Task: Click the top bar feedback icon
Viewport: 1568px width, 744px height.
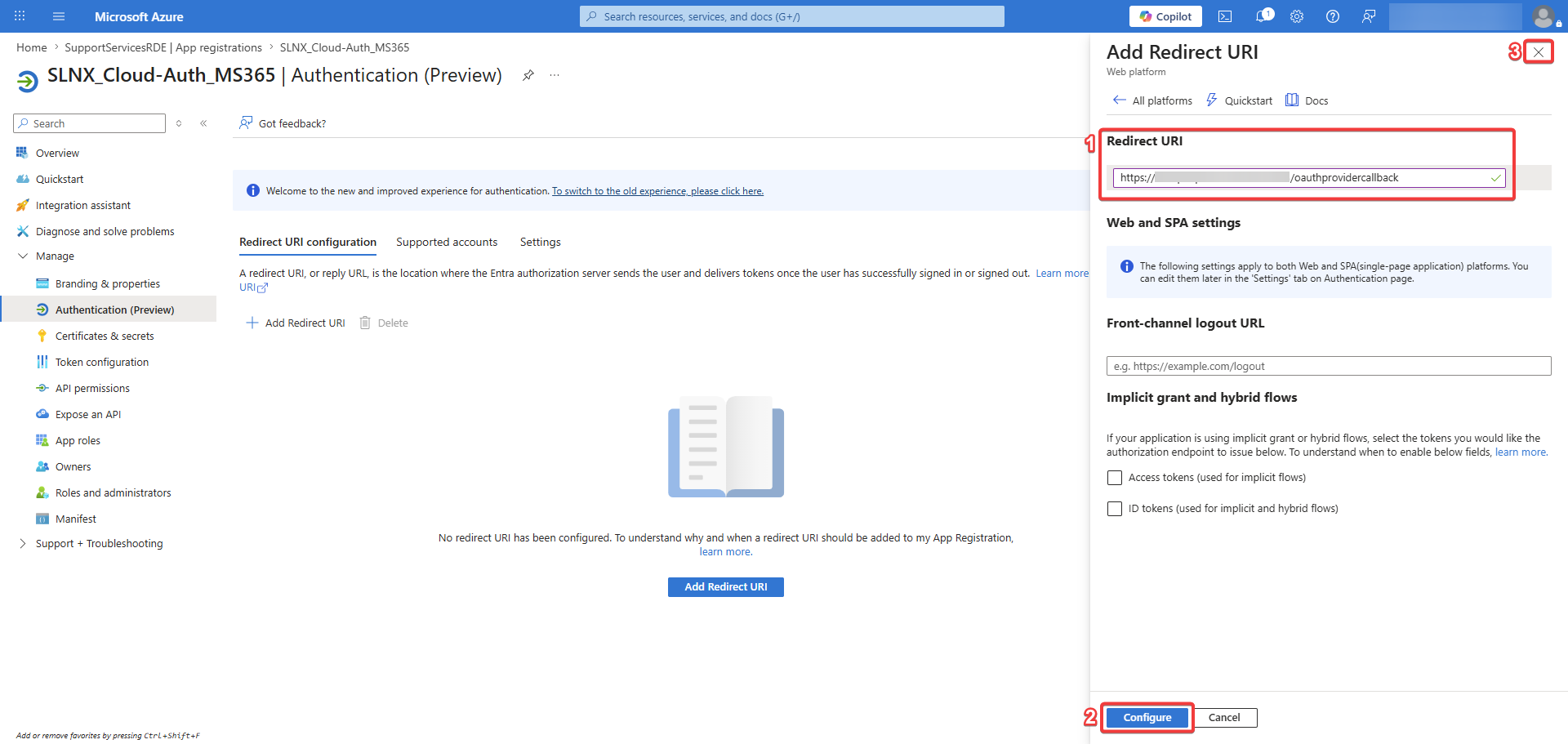Action: 1369,16
